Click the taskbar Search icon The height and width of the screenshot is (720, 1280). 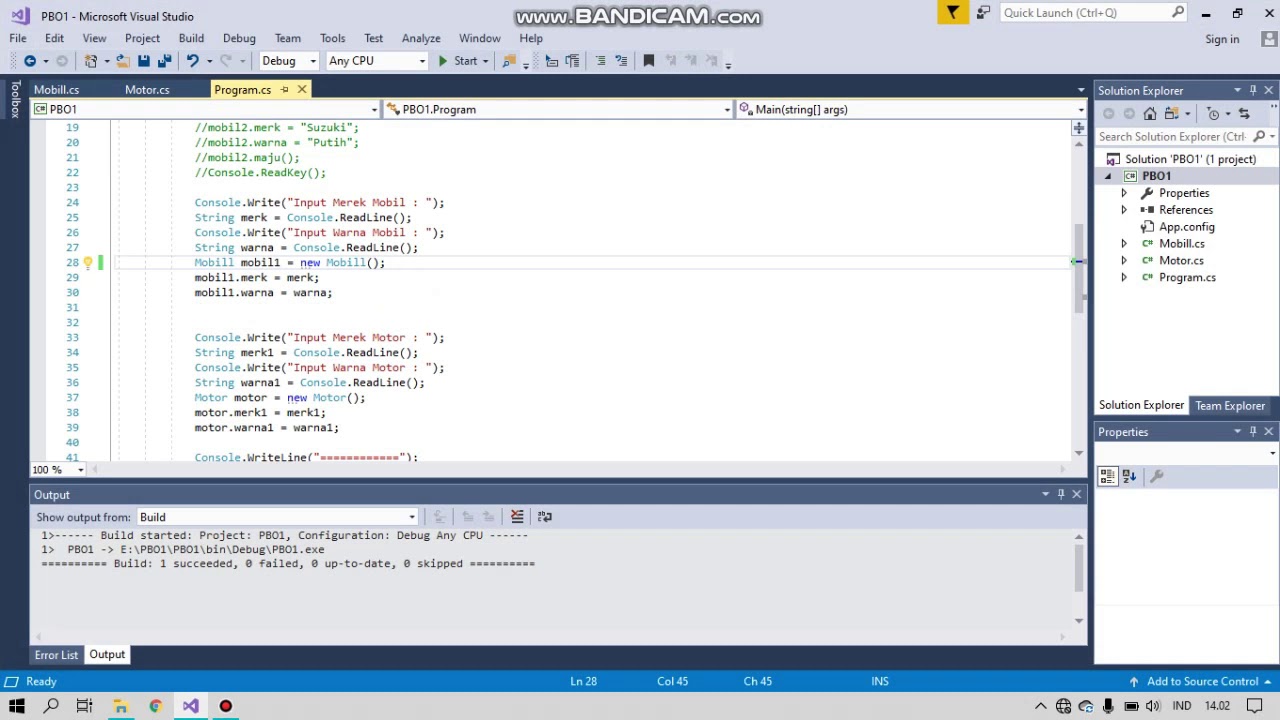51,706
